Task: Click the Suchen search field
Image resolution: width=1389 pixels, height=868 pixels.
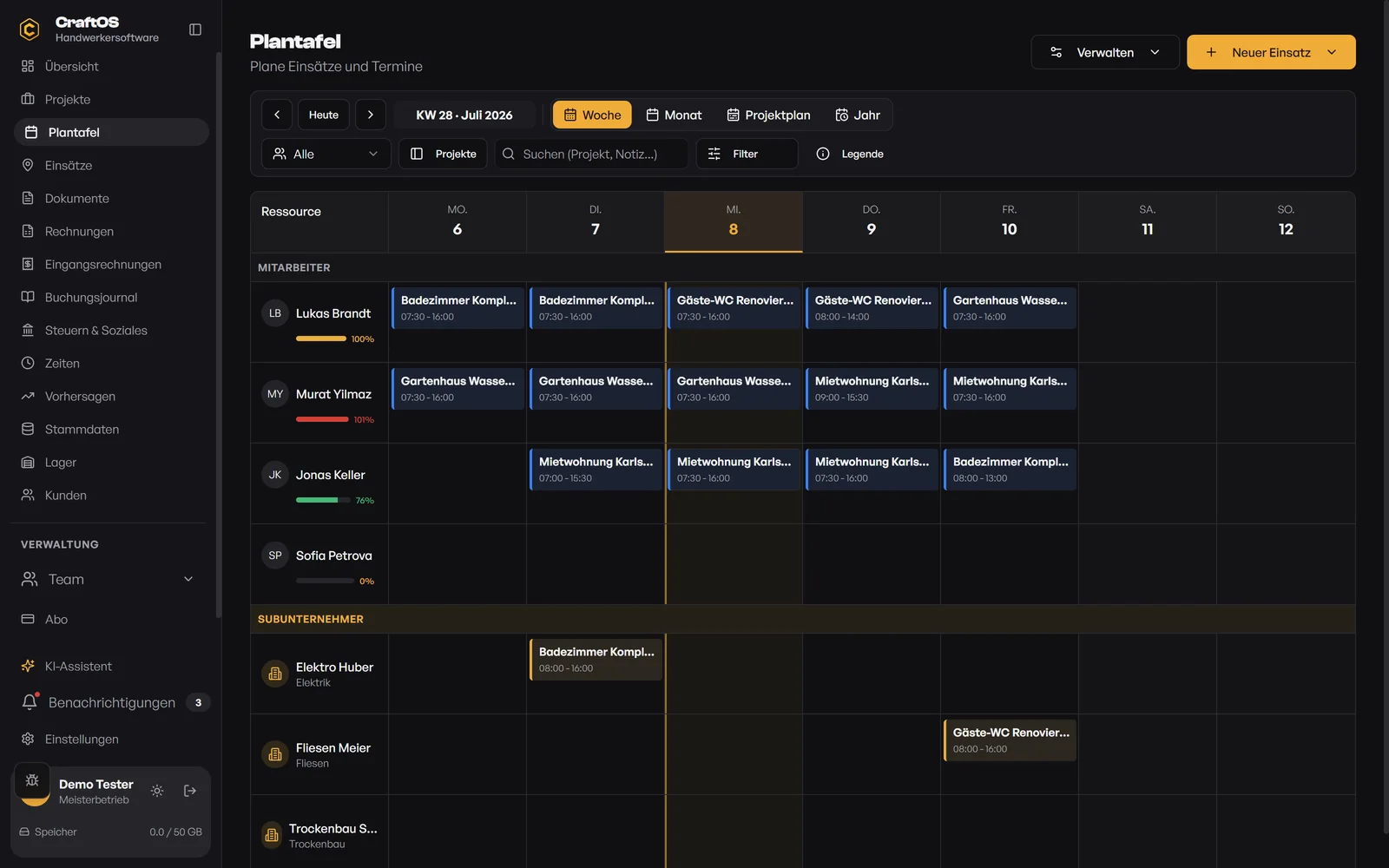Action: coord(591,154)
